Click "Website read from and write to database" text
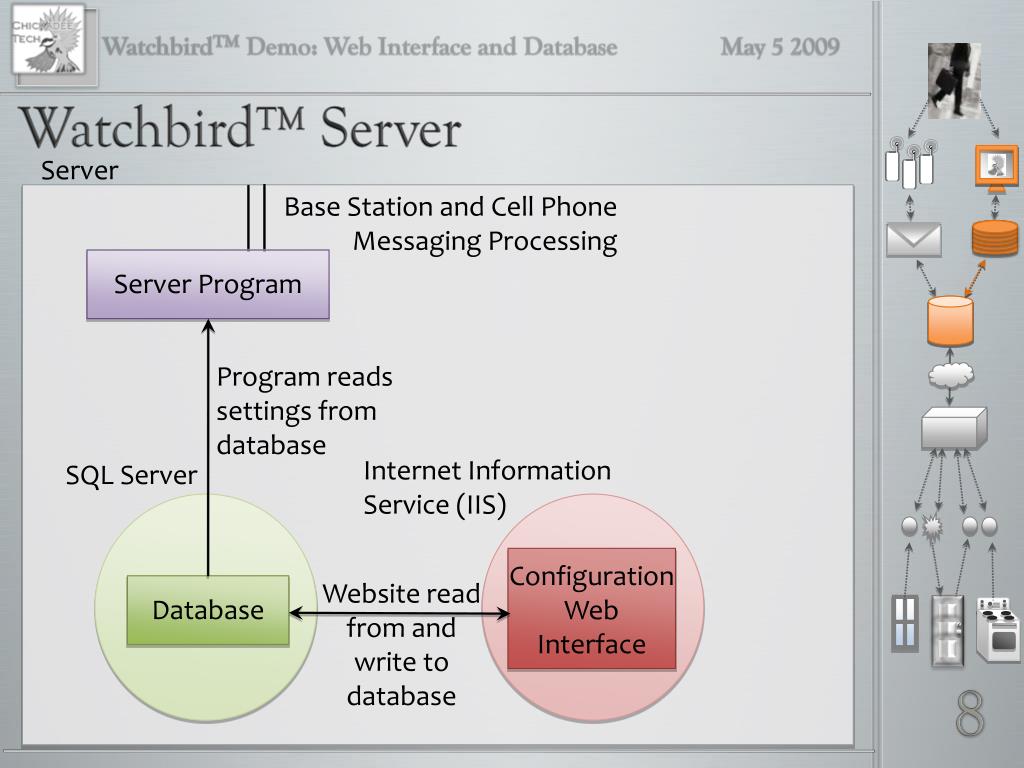The image size is (1024, 768). [401, 645]
